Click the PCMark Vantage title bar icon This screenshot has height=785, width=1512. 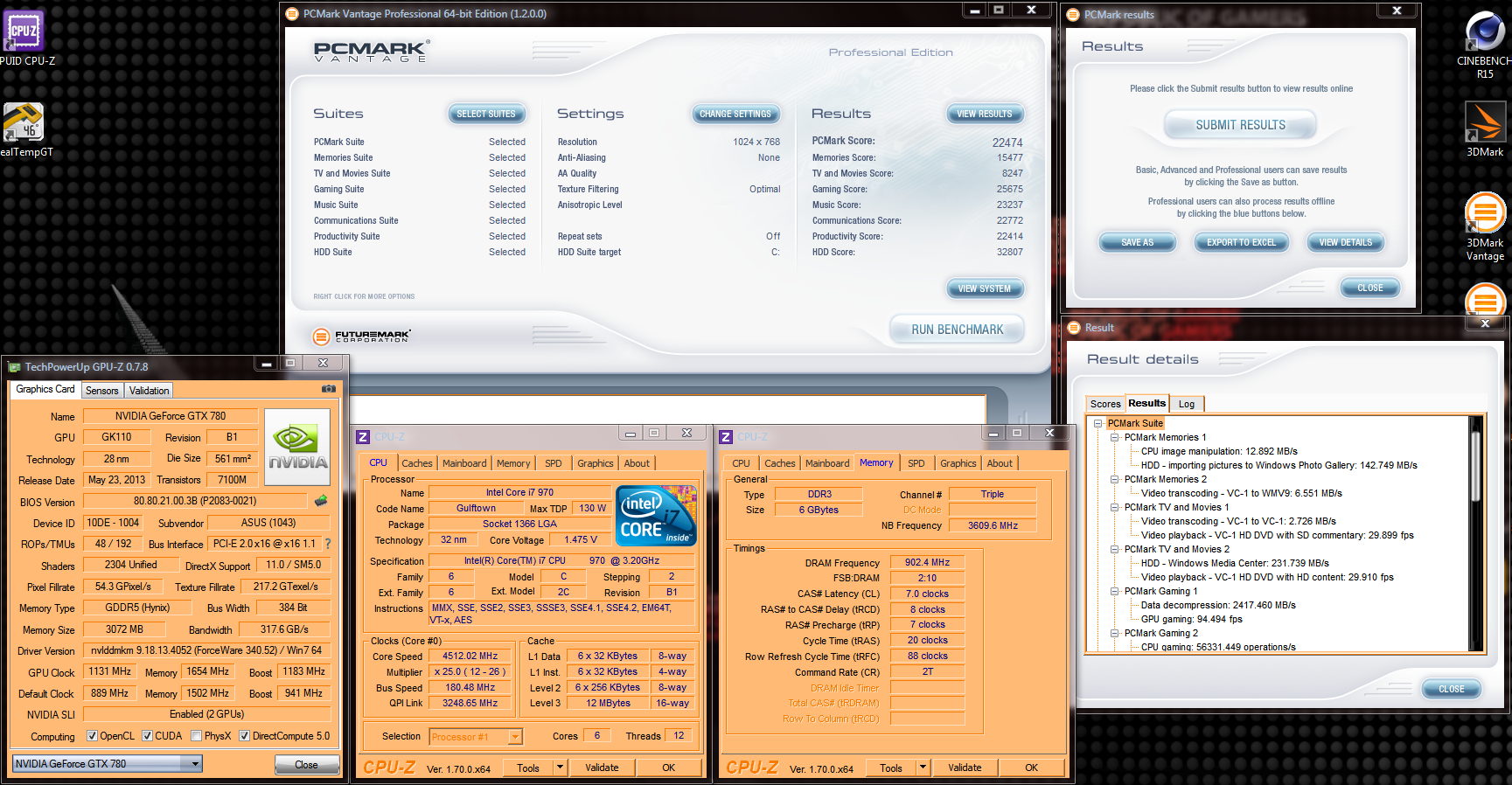coord(292,14)
